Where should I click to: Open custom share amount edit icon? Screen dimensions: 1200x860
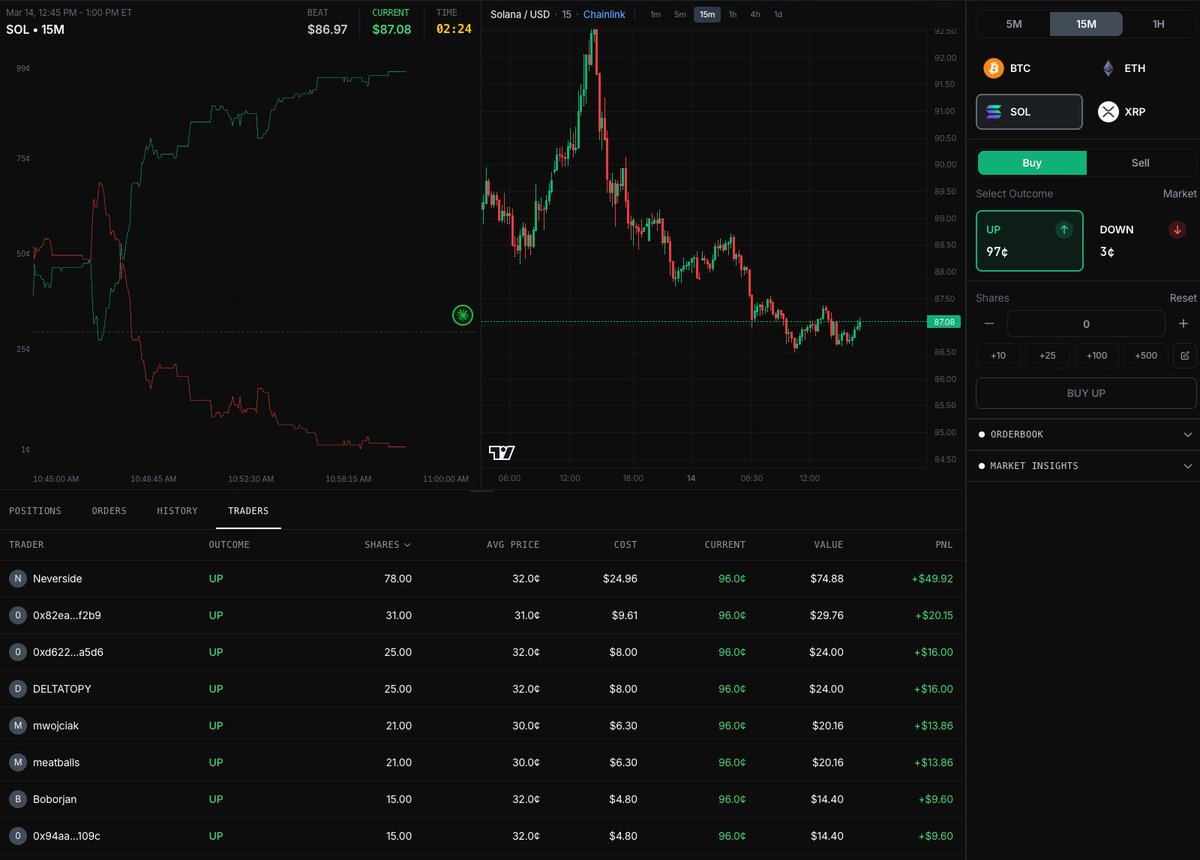(1185, 356)
